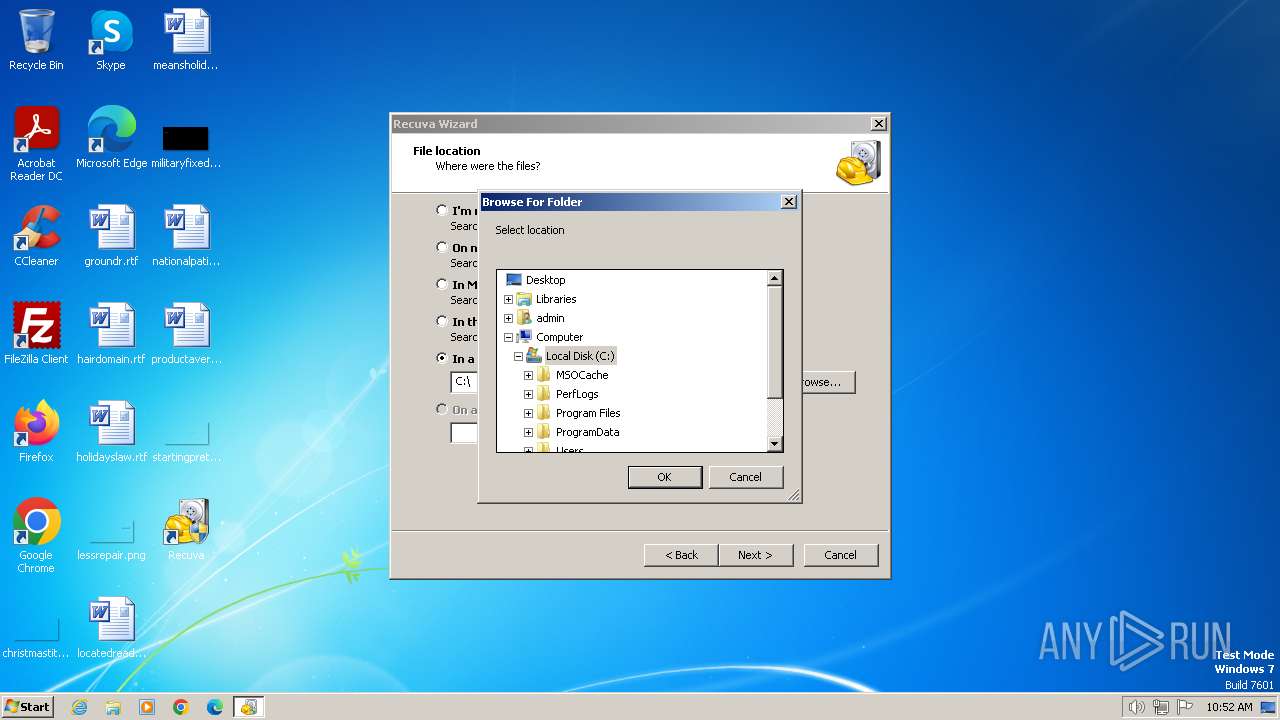Screen dimensions: 1280x720
Task: Click the folder tree scroll-up arrow
Action: click(774, 278)
